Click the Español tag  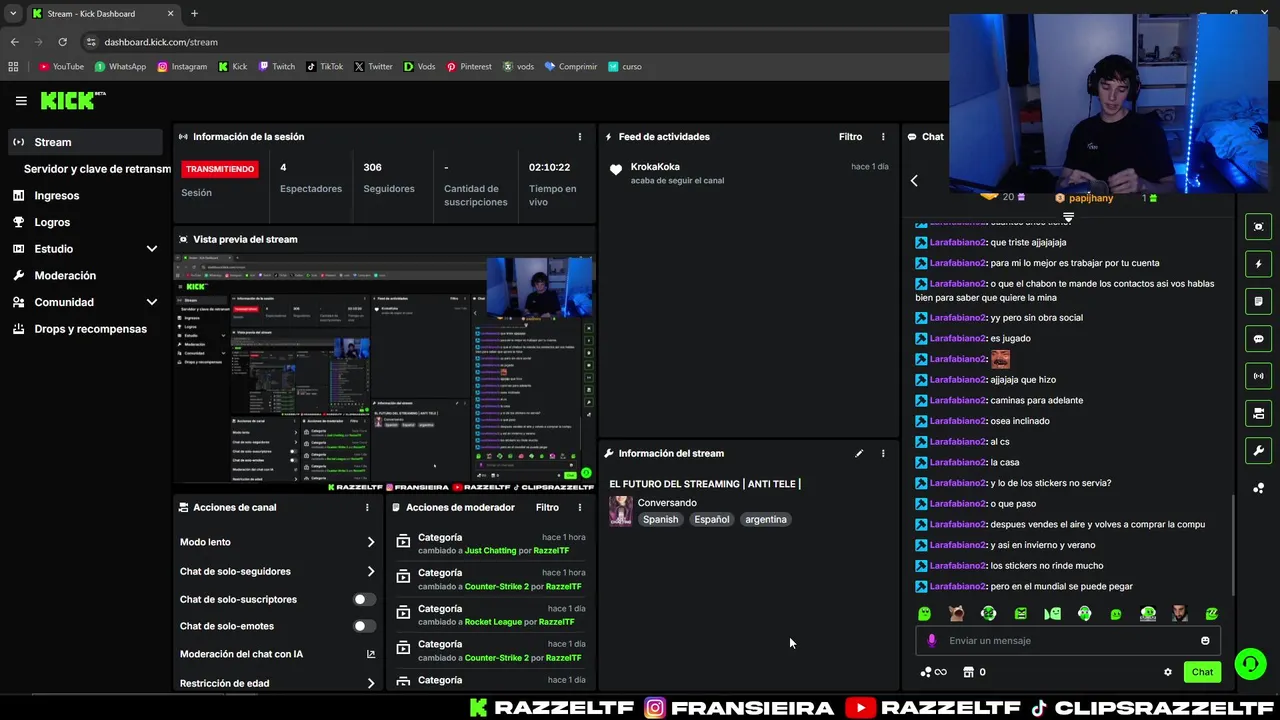pos(712,520)
